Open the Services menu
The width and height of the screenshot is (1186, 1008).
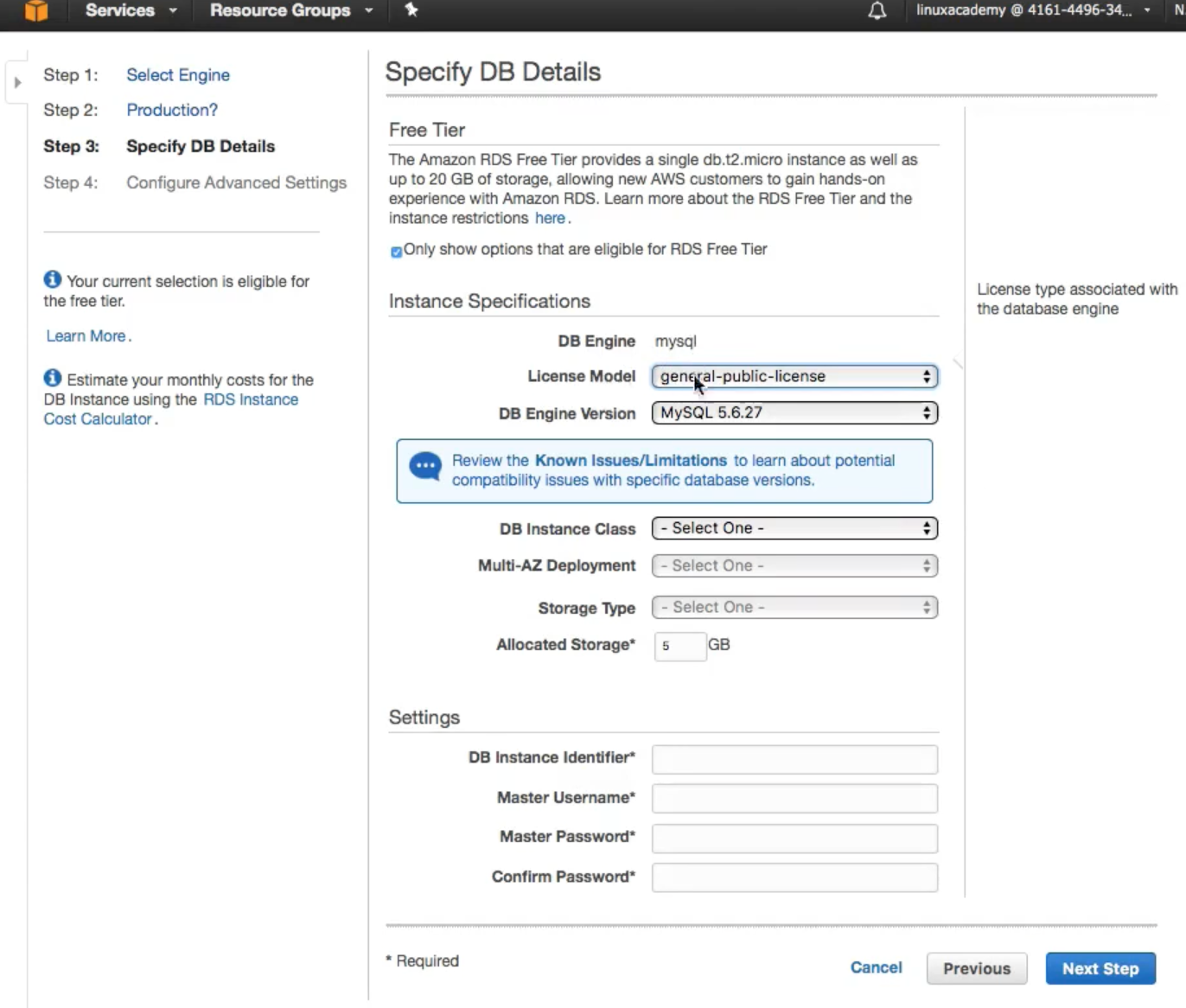pos(131,10)
